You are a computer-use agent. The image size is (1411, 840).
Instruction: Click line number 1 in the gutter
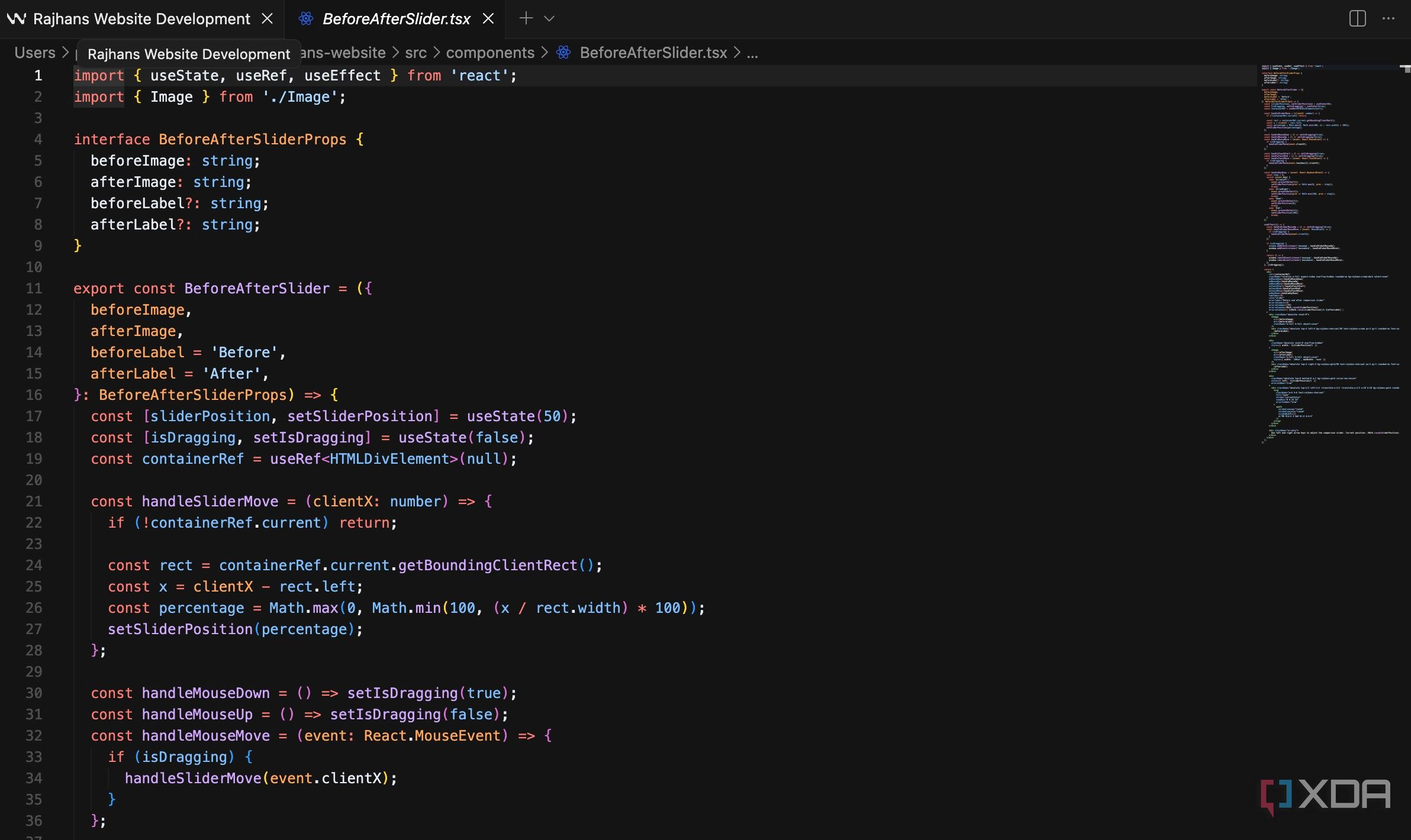(38, 75)
